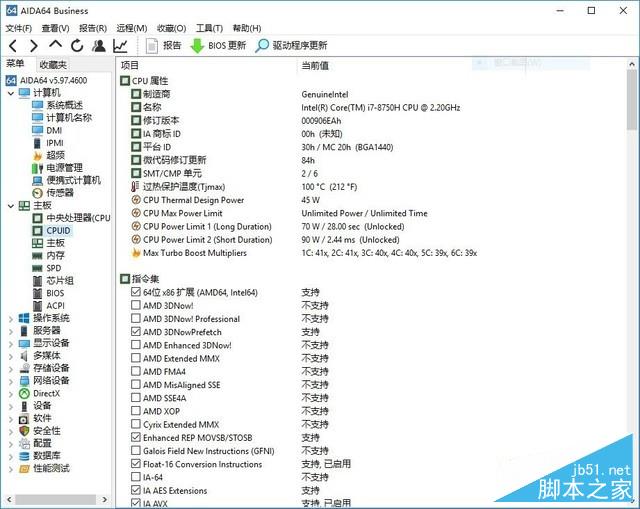
Task: Click the 报告 toolbar button
Action: point(164,45)
